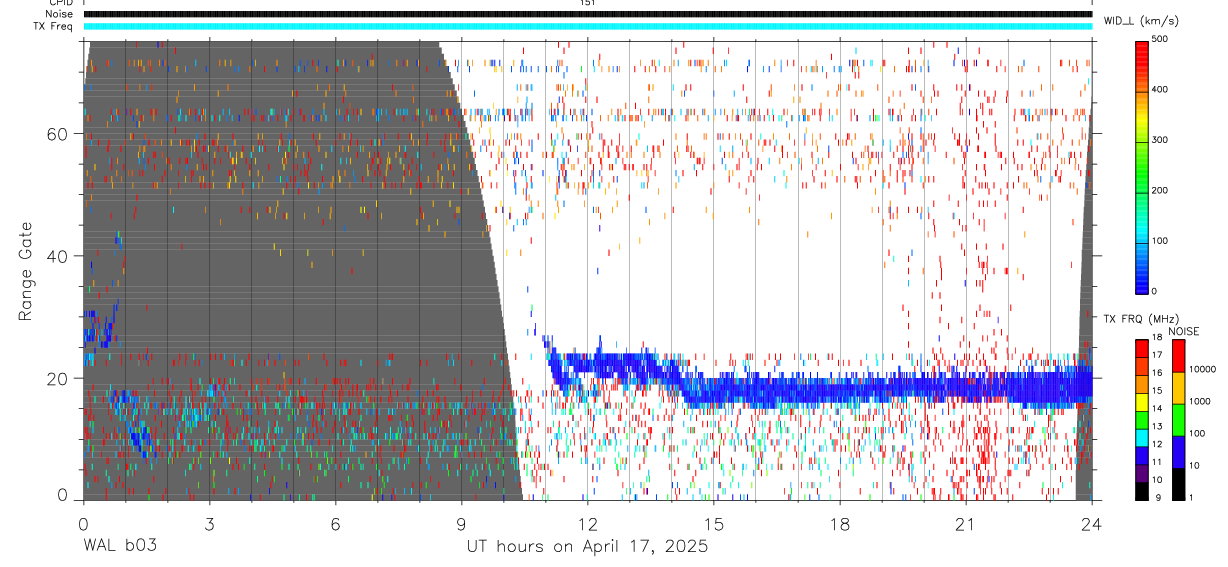Pick the green middle of width colorbar
The width and height of the screenshot is (1228, 567).
click(x=1142, y=166)
